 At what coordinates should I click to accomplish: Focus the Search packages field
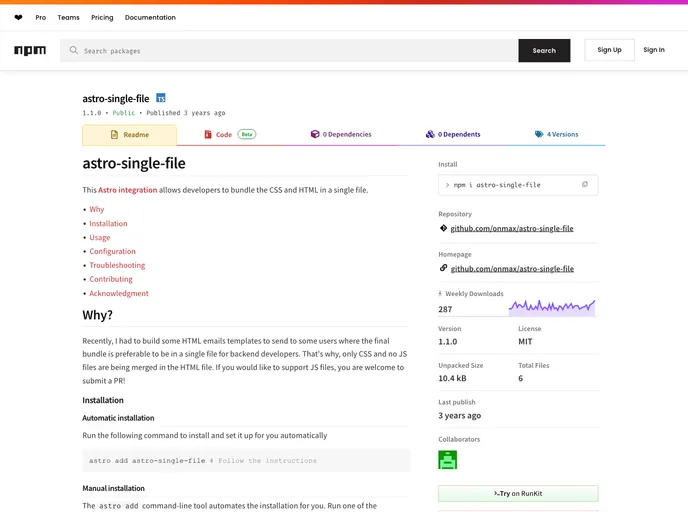pos(289,50)
